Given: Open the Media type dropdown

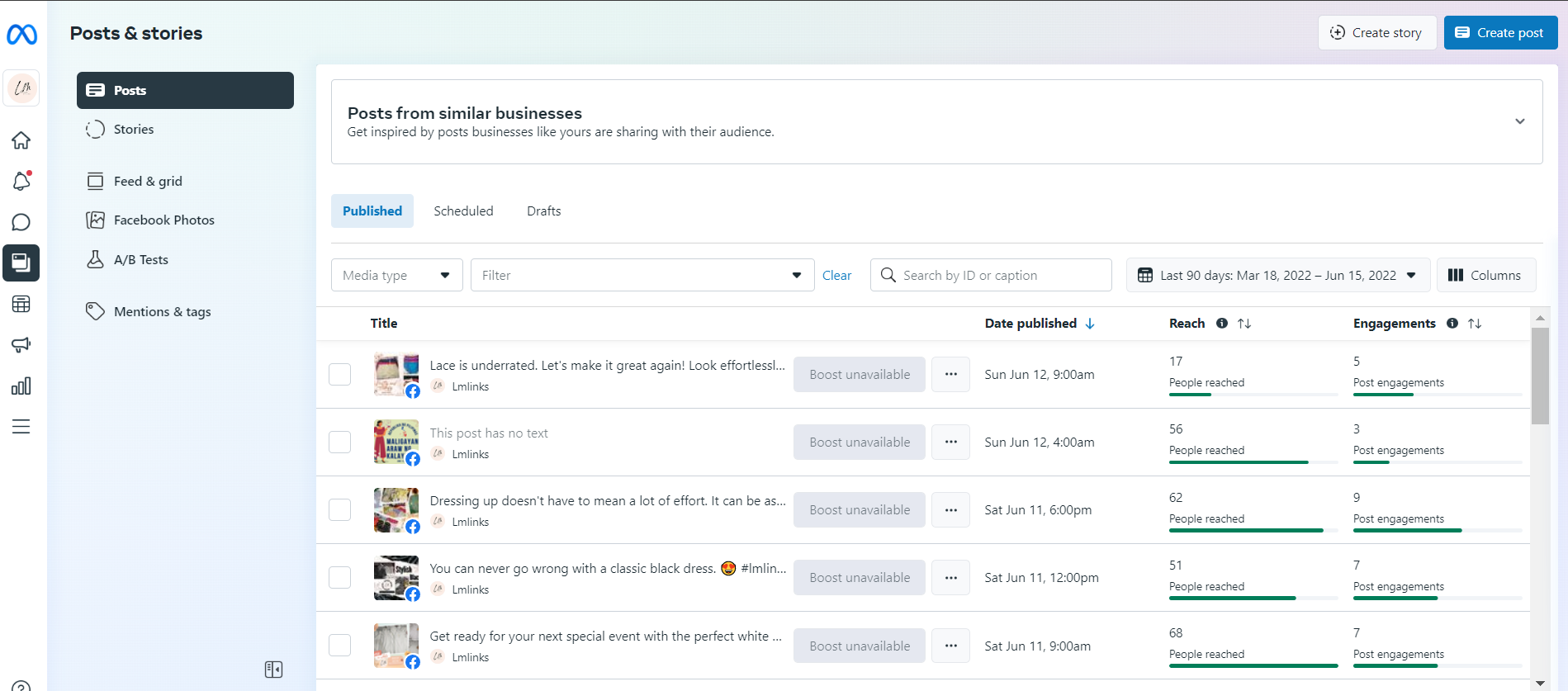Looking at the screenshot, I should (396, 276).
